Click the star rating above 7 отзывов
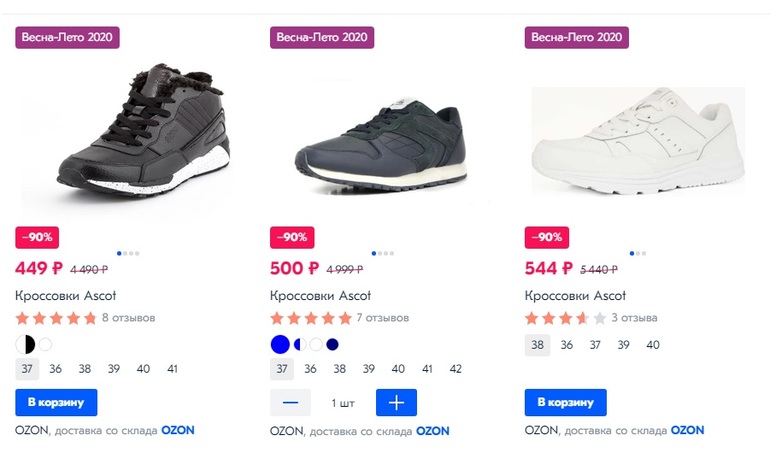The image size is (770, 453). [x=310, y=318]
